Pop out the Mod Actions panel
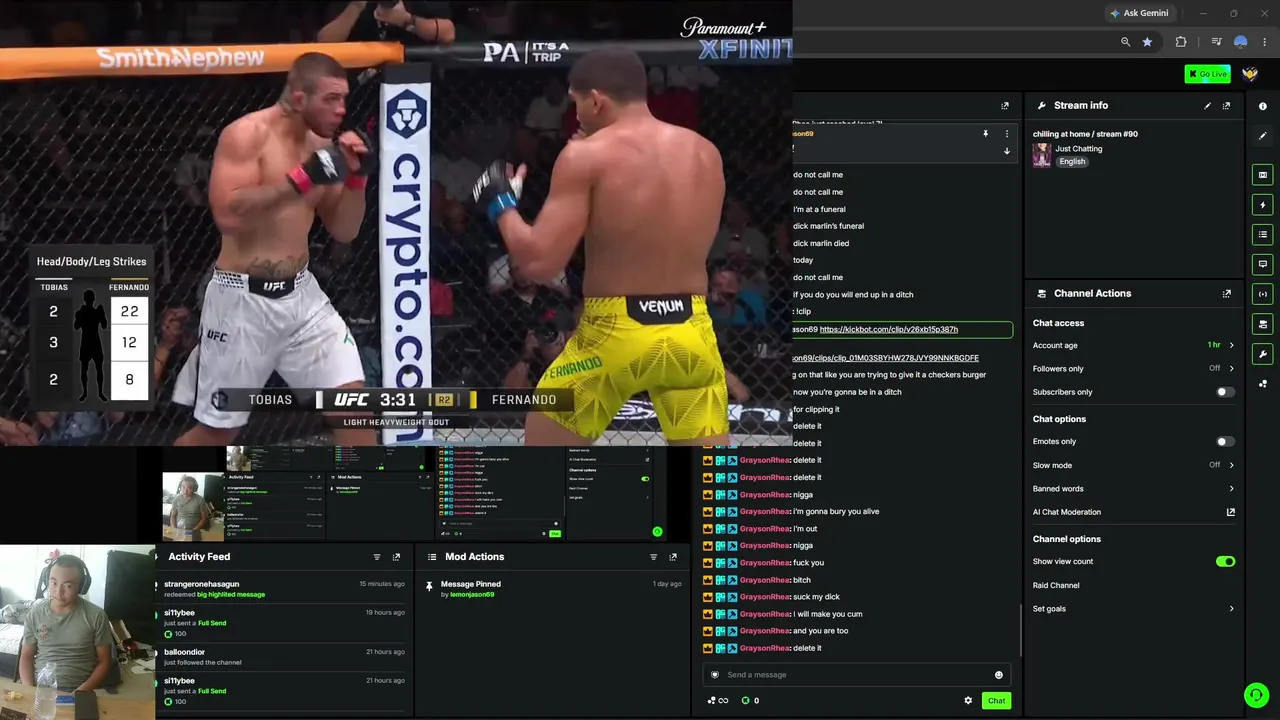The image size is (1280, 720). [672, 557]
